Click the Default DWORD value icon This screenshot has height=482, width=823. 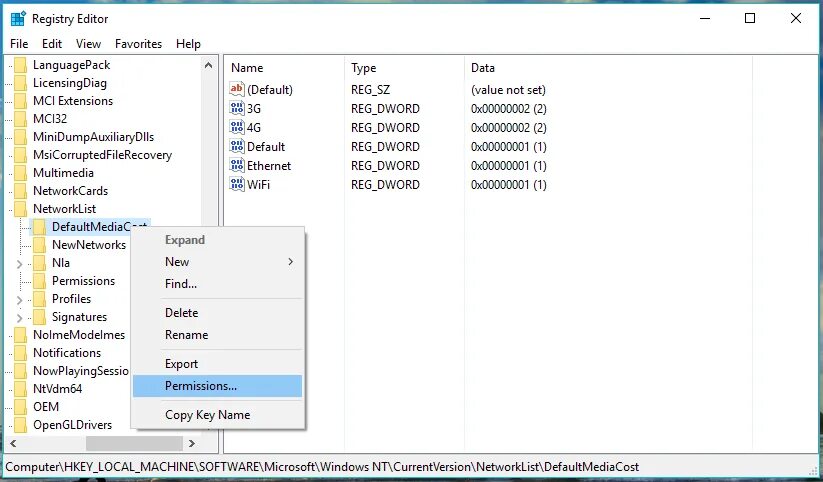pos(237,146)
